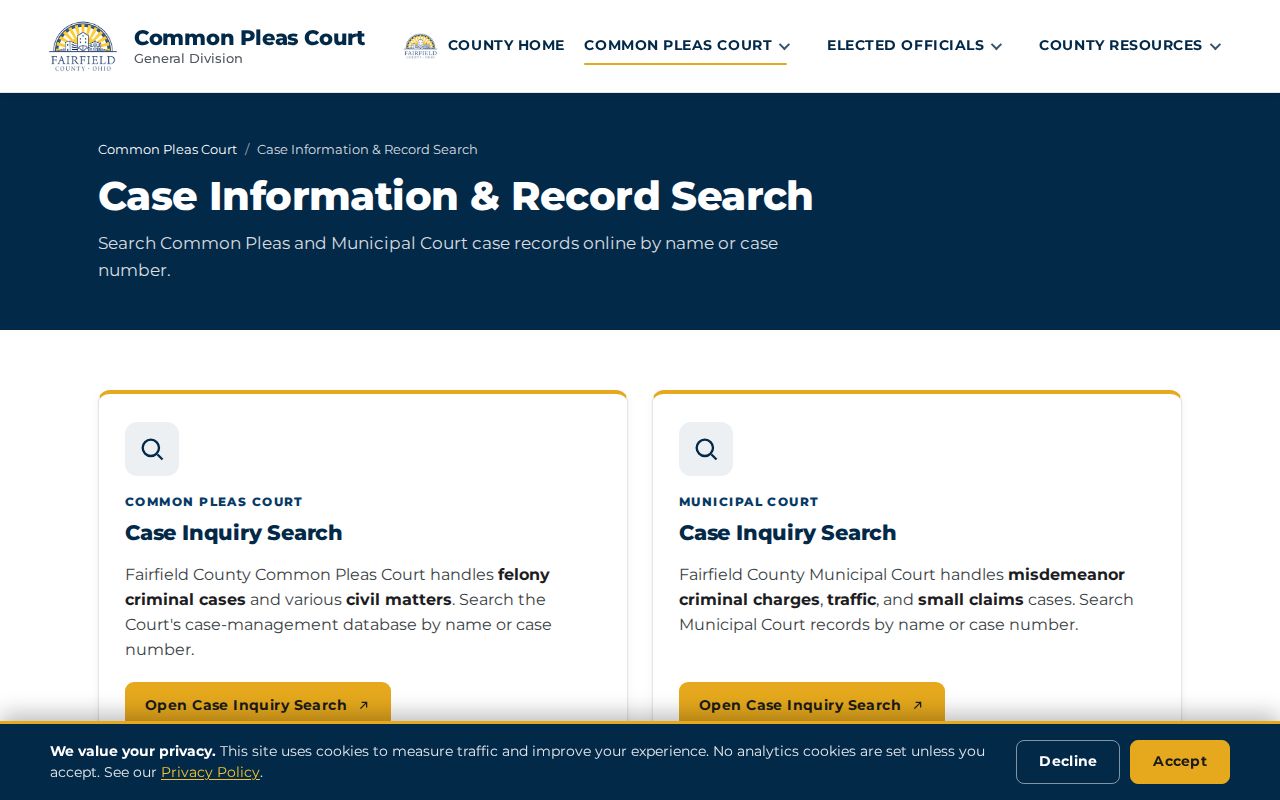
Task: Click the Fairfield County logo in the header
Action: point(83,46)
